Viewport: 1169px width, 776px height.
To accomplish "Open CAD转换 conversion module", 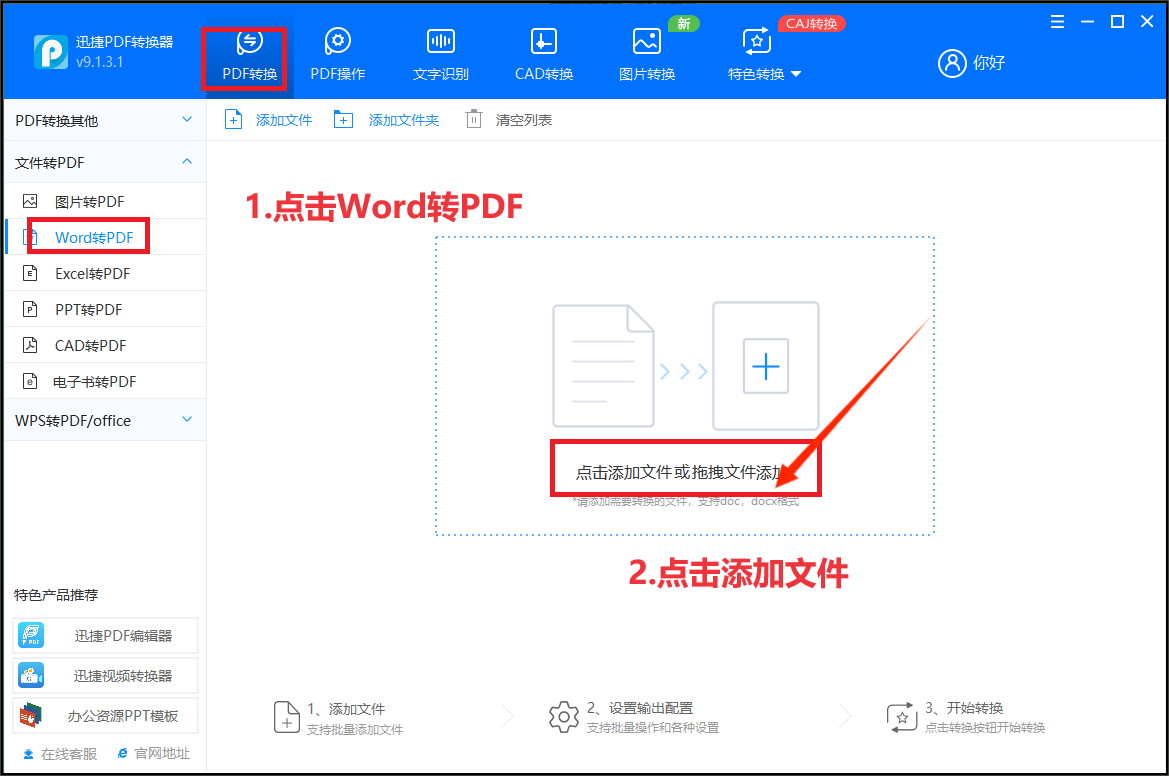I will 543,52.
